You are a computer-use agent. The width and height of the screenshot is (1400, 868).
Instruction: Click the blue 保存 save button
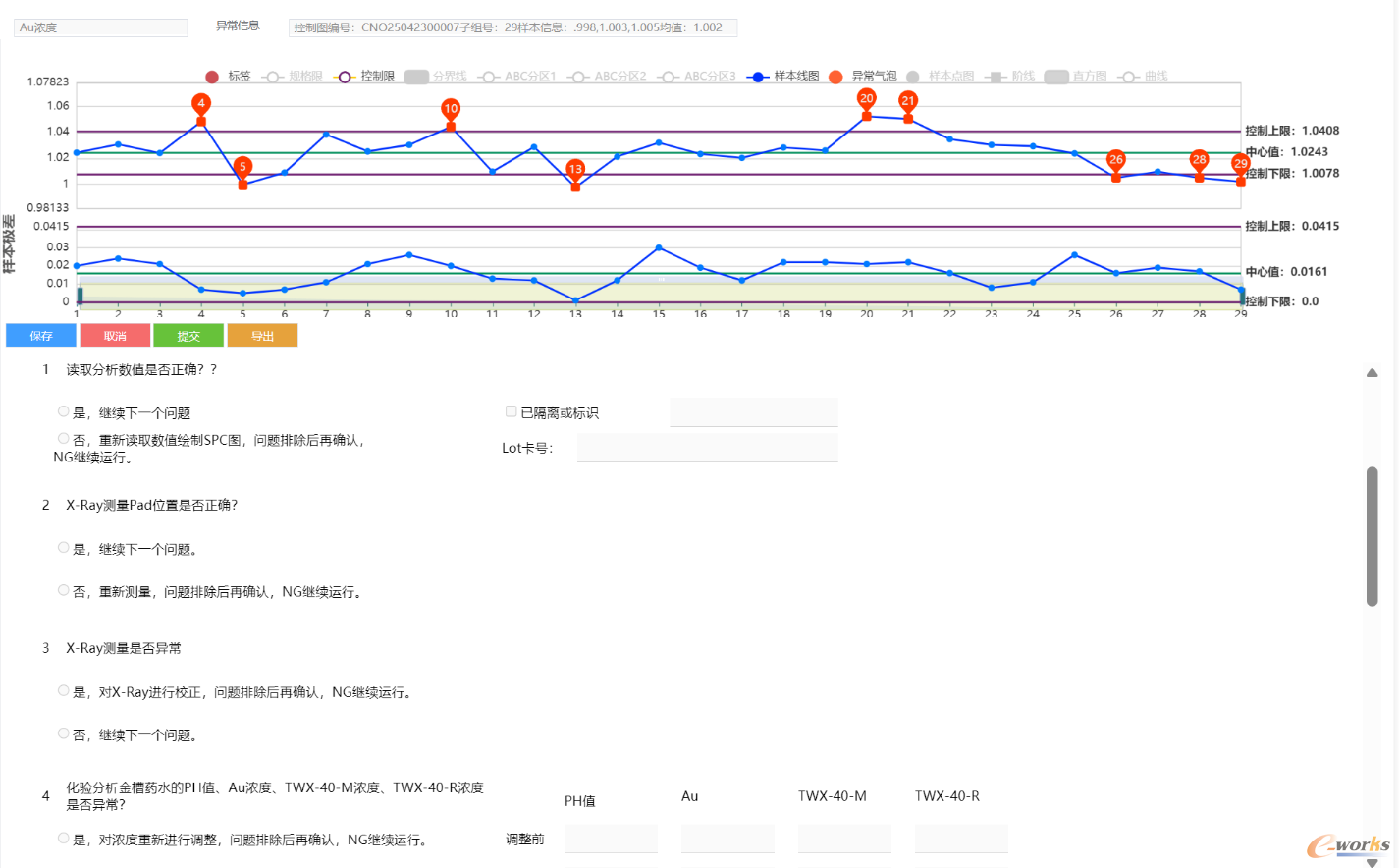(x=41, y=336)
